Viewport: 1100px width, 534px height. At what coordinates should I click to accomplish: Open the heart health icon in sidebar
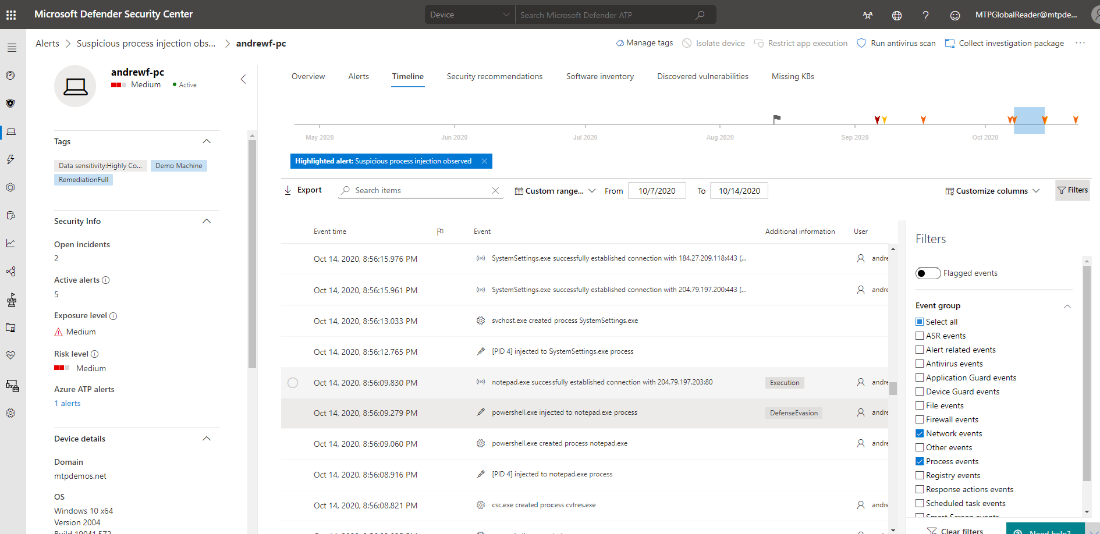pyautogui.click(x=11, y=355)
